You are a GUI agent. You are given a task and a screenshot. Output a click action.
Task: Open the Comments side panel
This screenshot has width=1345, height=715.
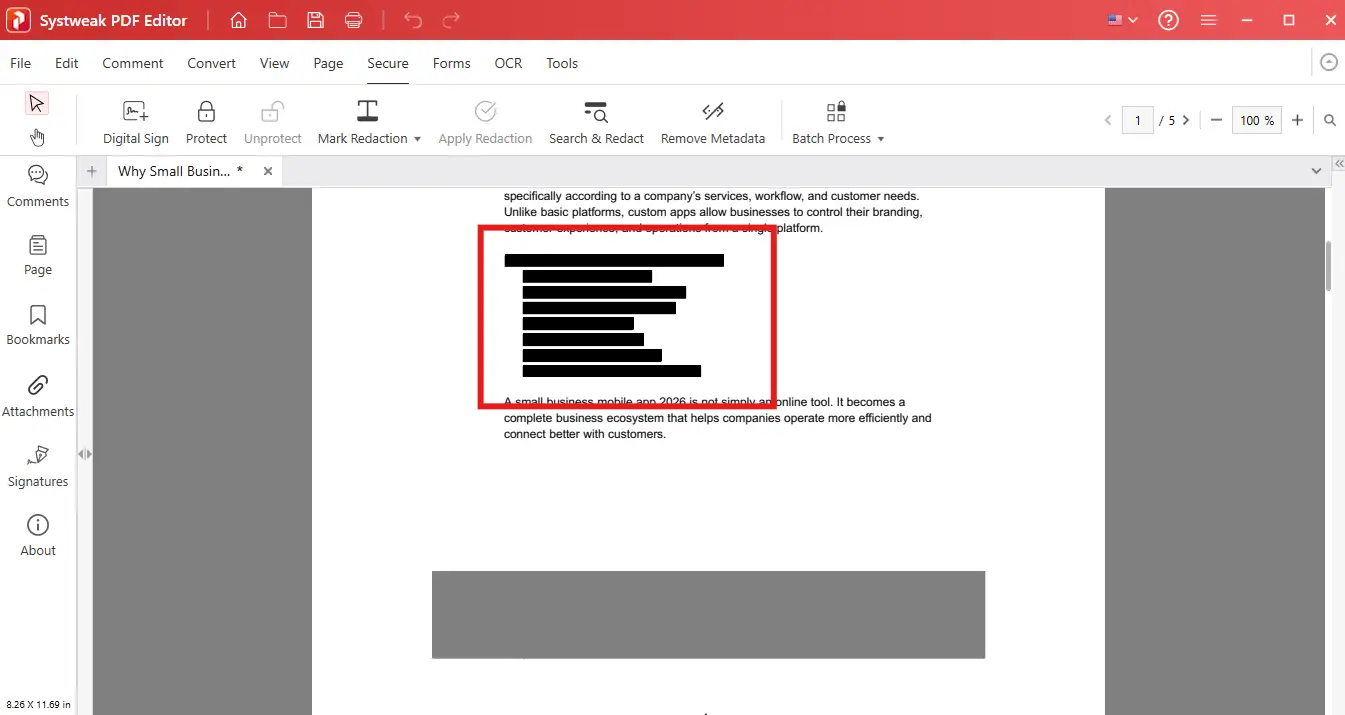(38, 186)
